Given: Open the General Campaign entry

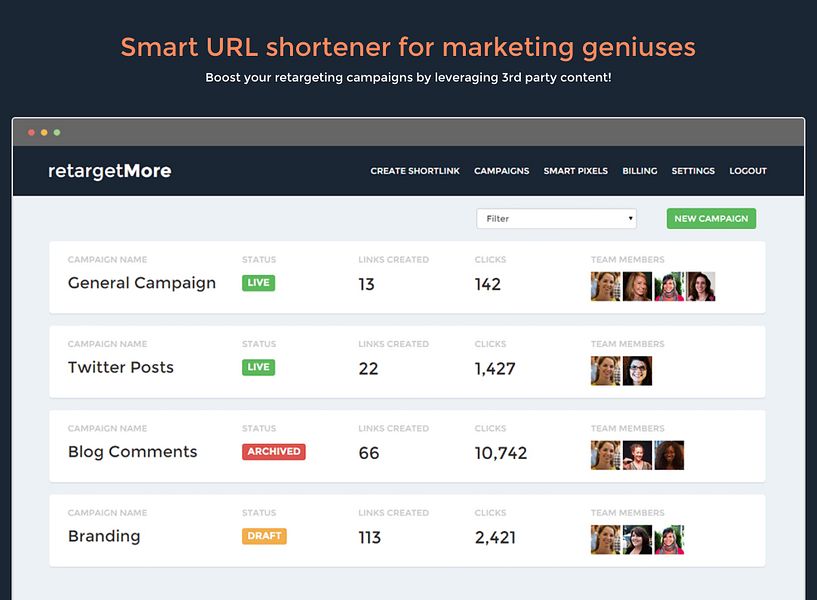Looking at the screenshot, I should coord(142,283).
